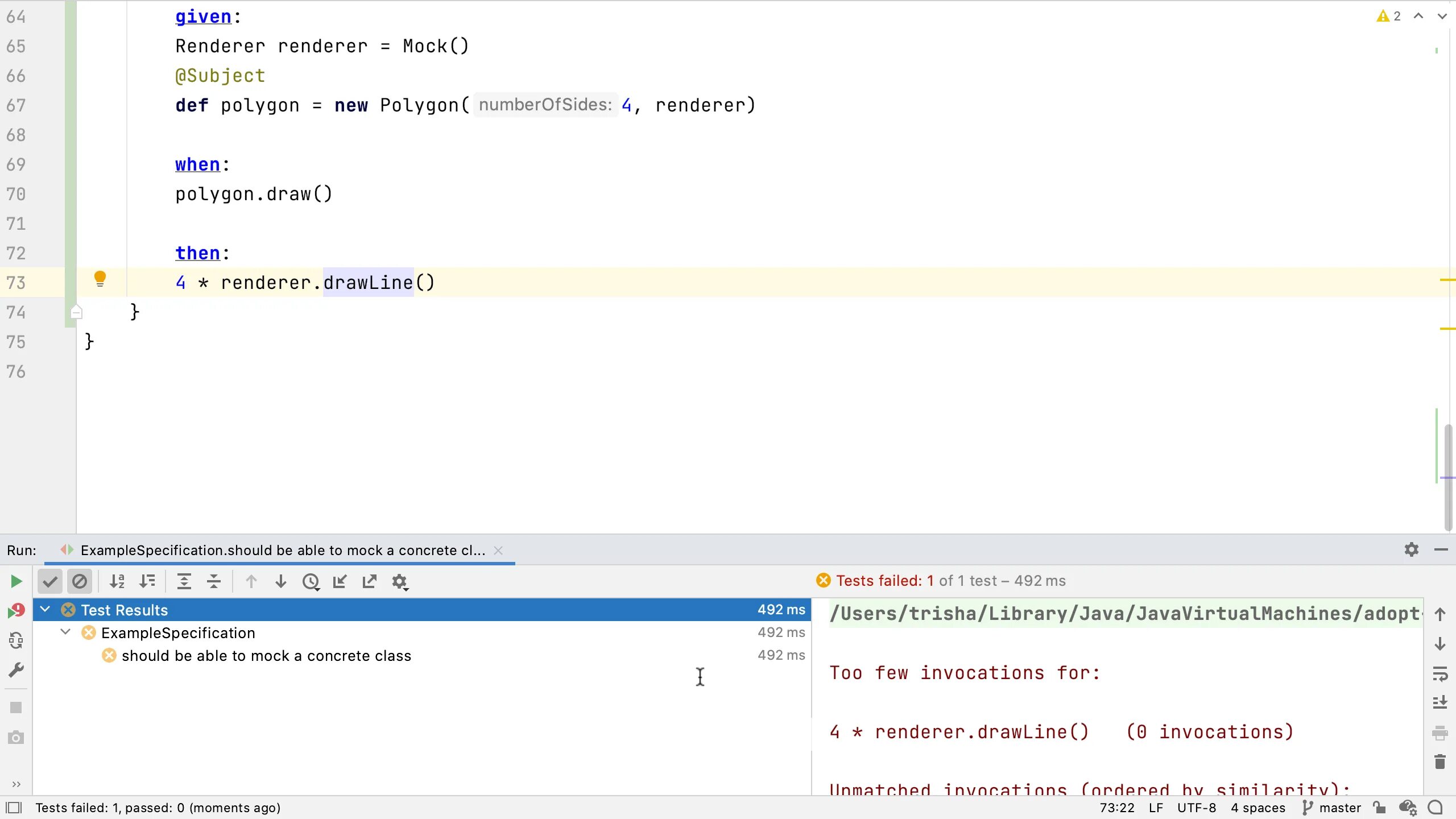Click the run/play tests button
1456x819 pixels.
15,581
